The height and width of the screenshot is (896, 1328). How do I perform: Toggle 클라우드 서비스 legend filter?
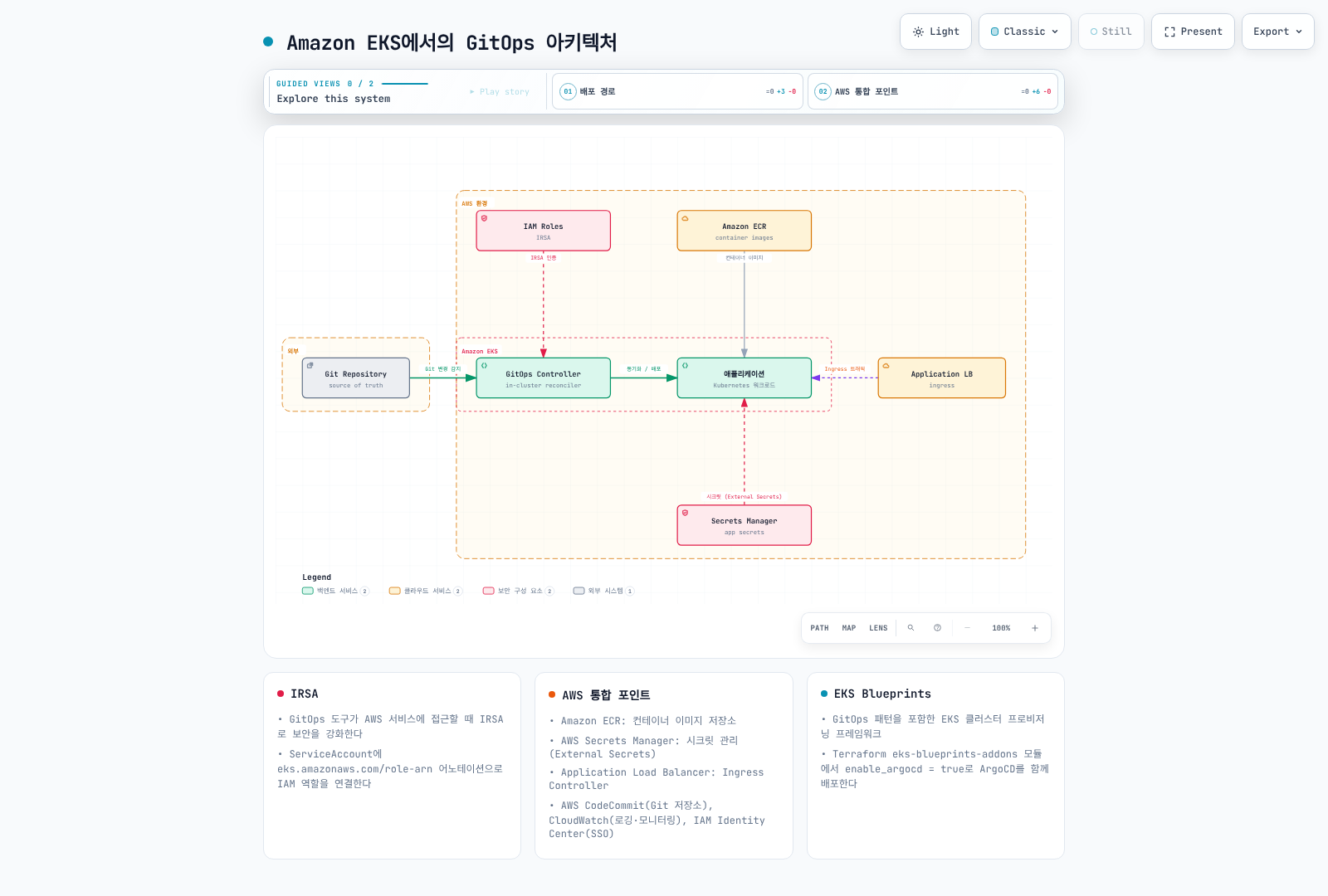[426, 591]
